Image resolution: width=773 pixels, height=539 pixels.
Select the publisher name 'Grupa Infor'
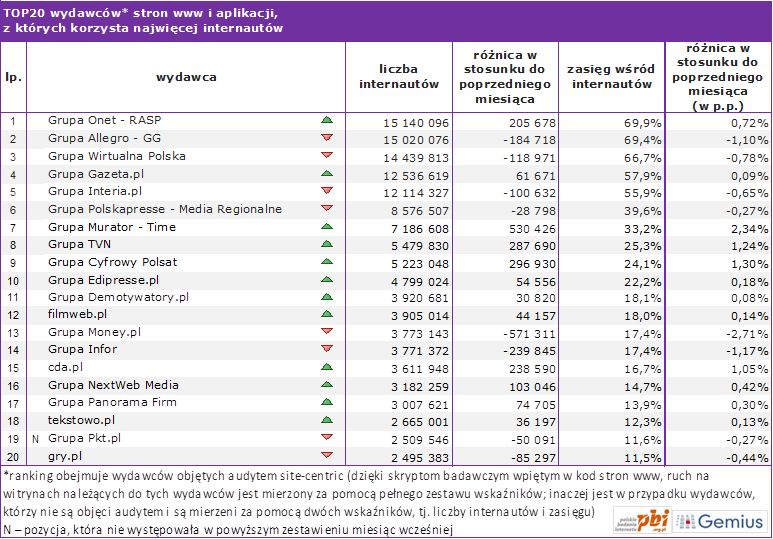point(82,349)
